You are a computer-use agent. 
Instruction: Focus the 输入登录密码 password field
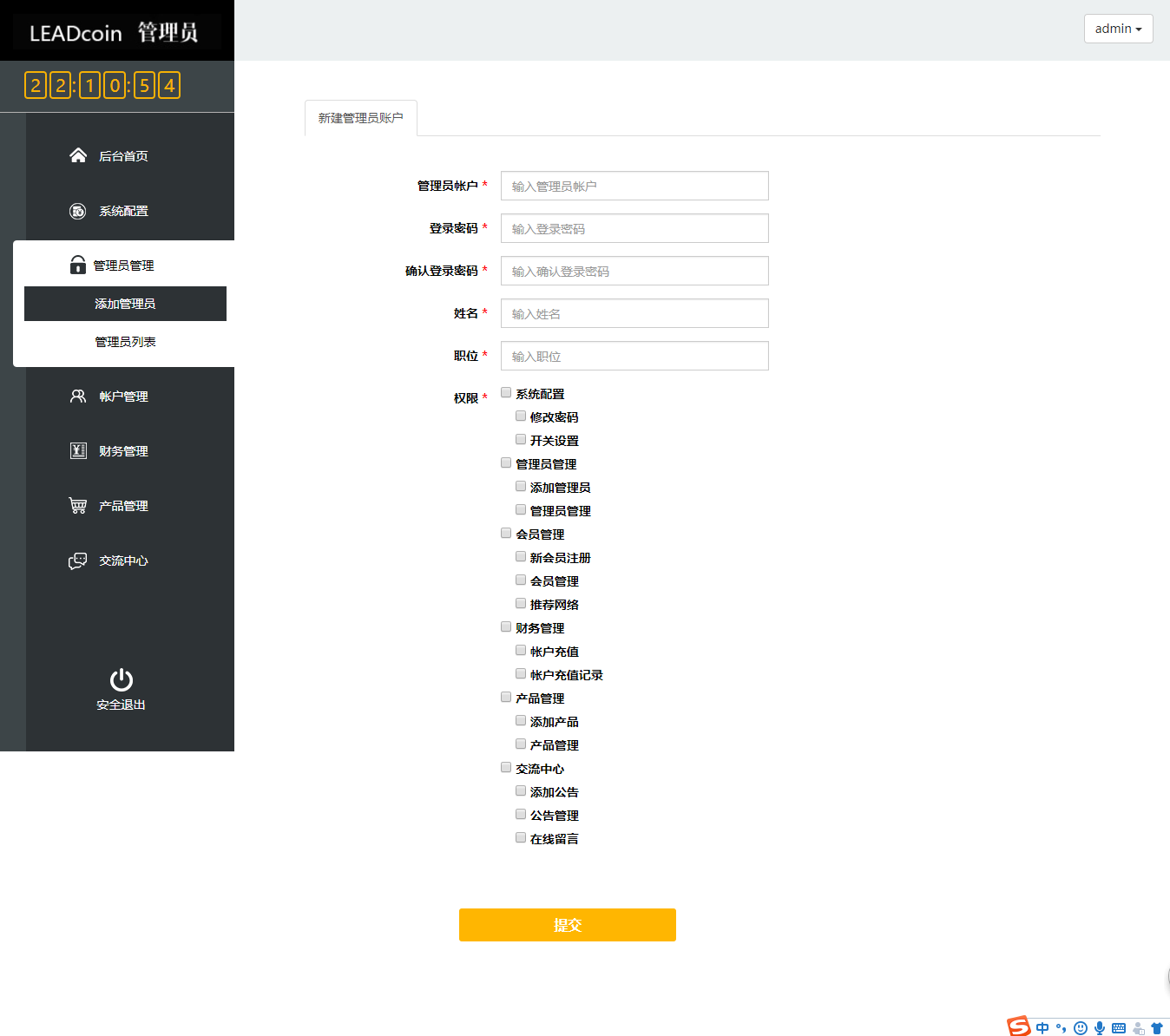634,228
